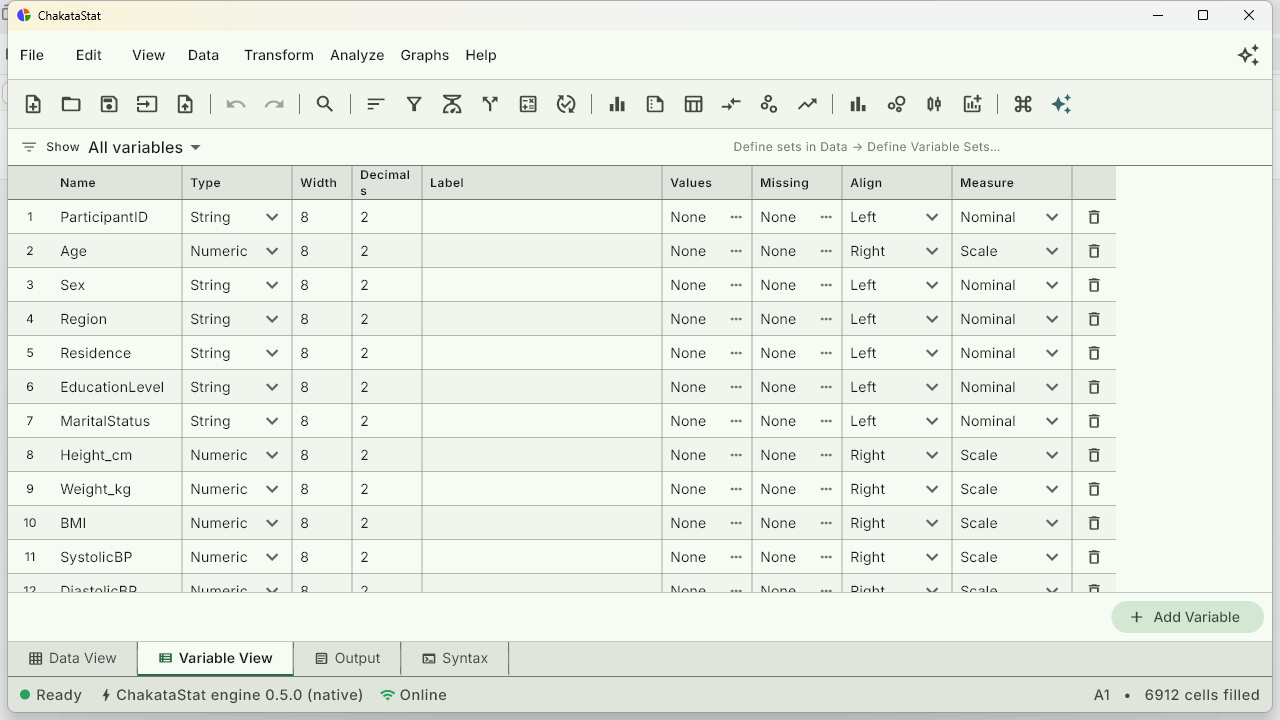The height and width of the screenshot is (720, 1280).
Task: Open Values ellipsis for Height_cm row
Action: (x=736, y=455)
